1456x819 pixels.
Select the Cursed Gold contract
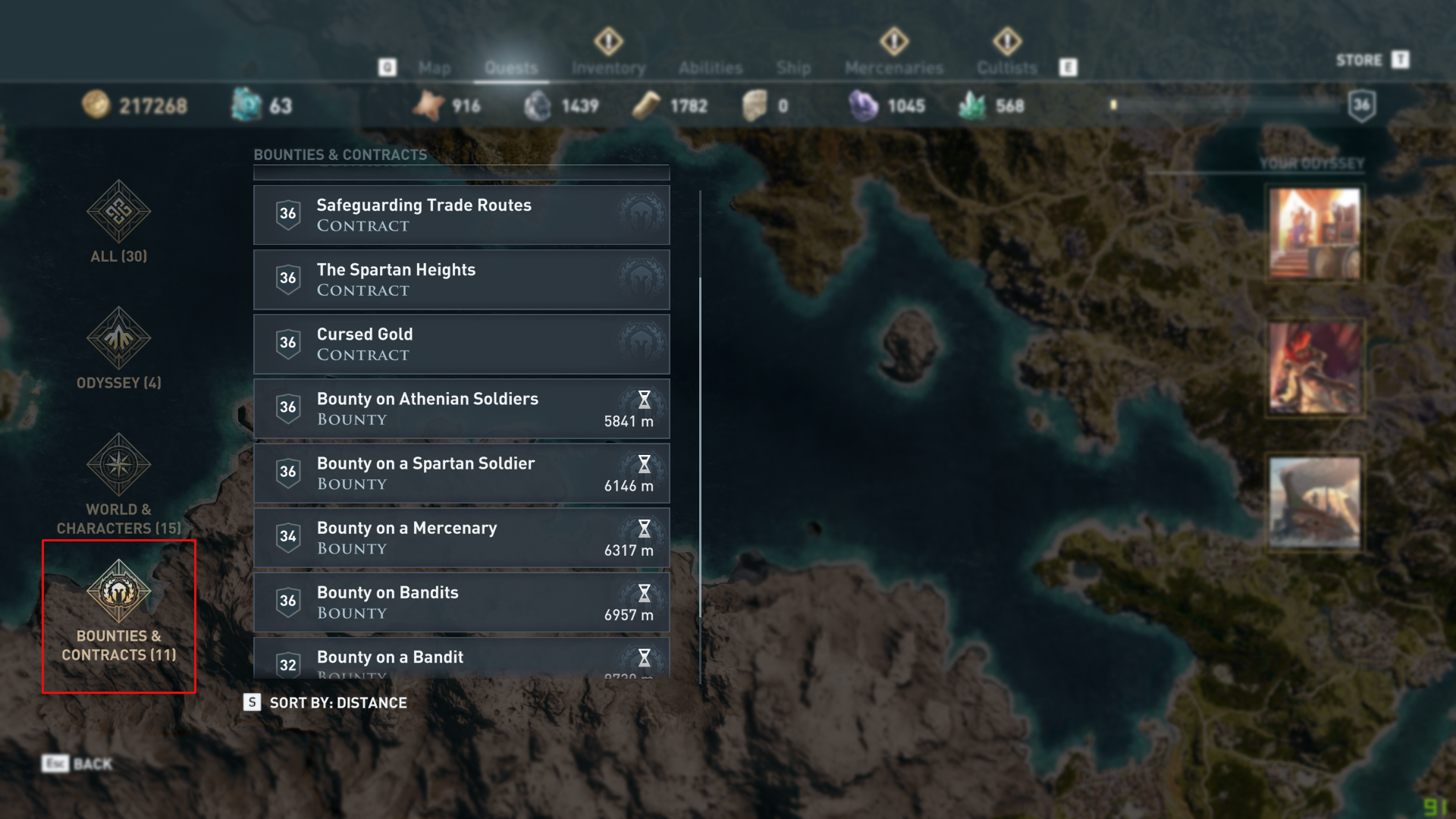coord(461,344)
